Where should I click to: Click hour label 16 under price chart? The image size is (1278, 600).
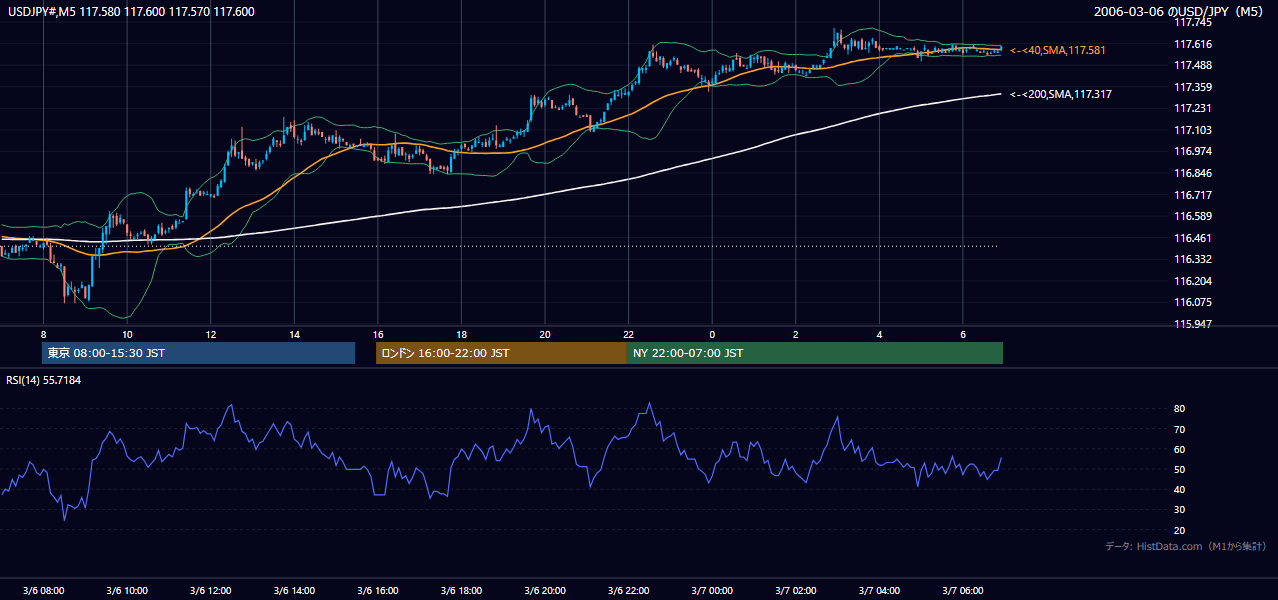(x=378, y=334)
